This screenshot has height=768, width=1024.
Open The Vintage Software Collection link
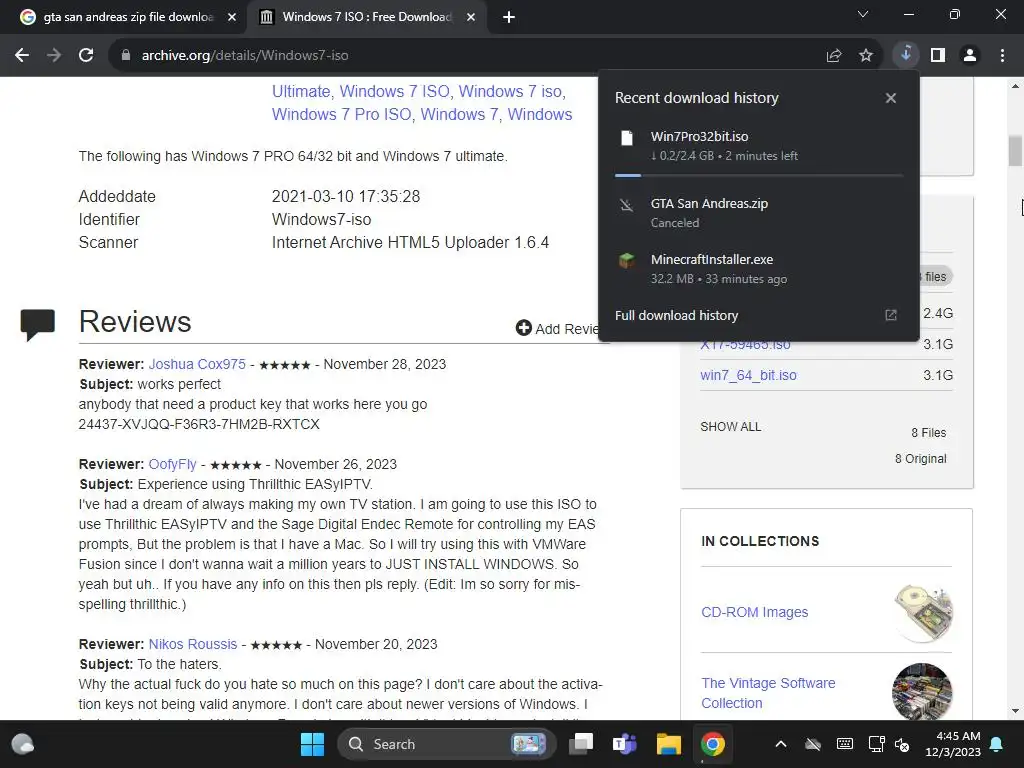click(768, 693)
